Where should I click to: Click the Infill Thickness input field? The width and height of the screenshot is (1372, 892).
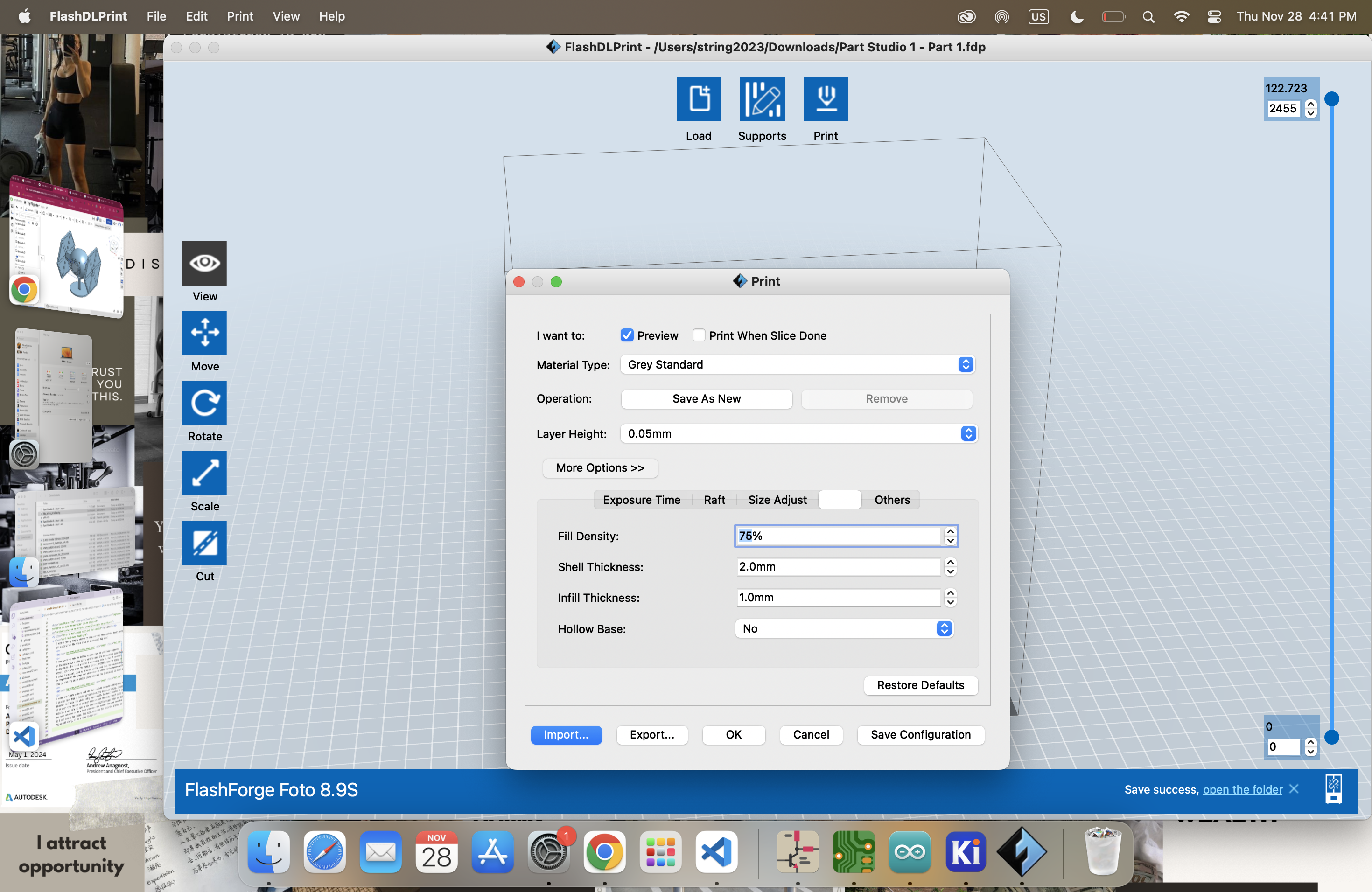coord(838,598)
